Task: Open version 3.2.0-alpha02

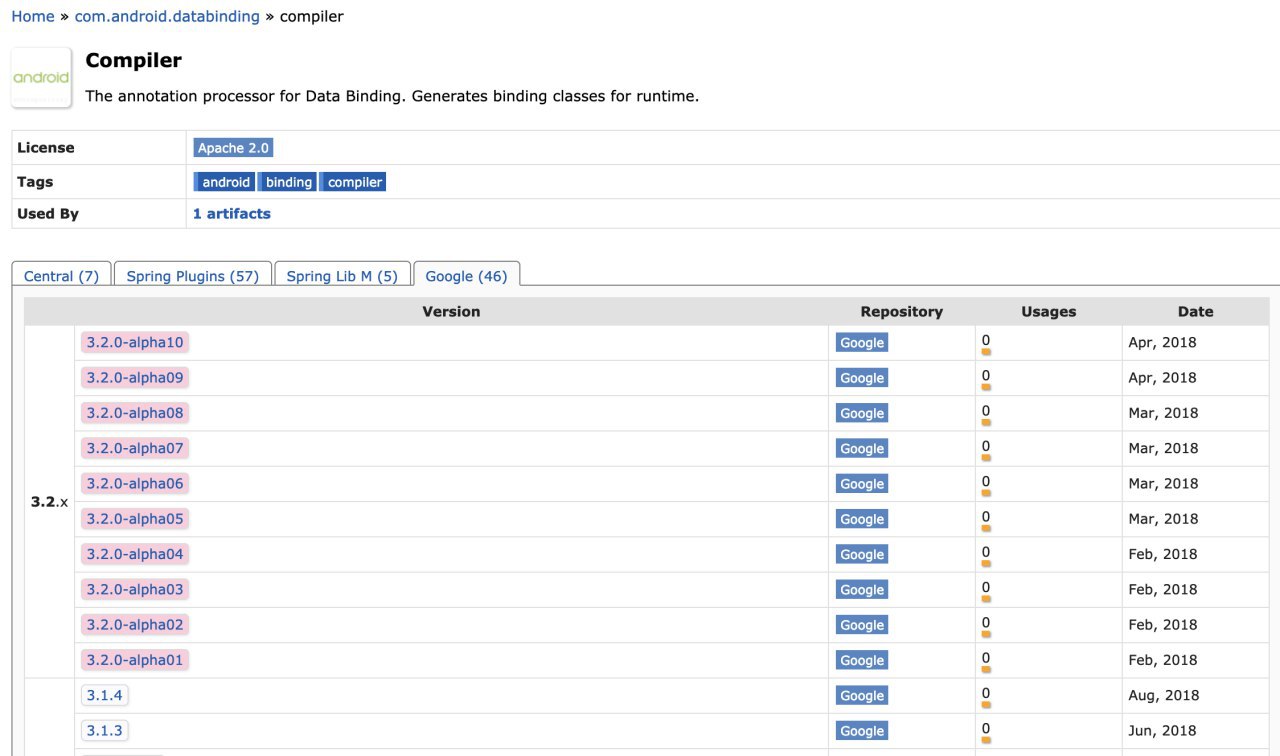Action: [x=135, y=625]
